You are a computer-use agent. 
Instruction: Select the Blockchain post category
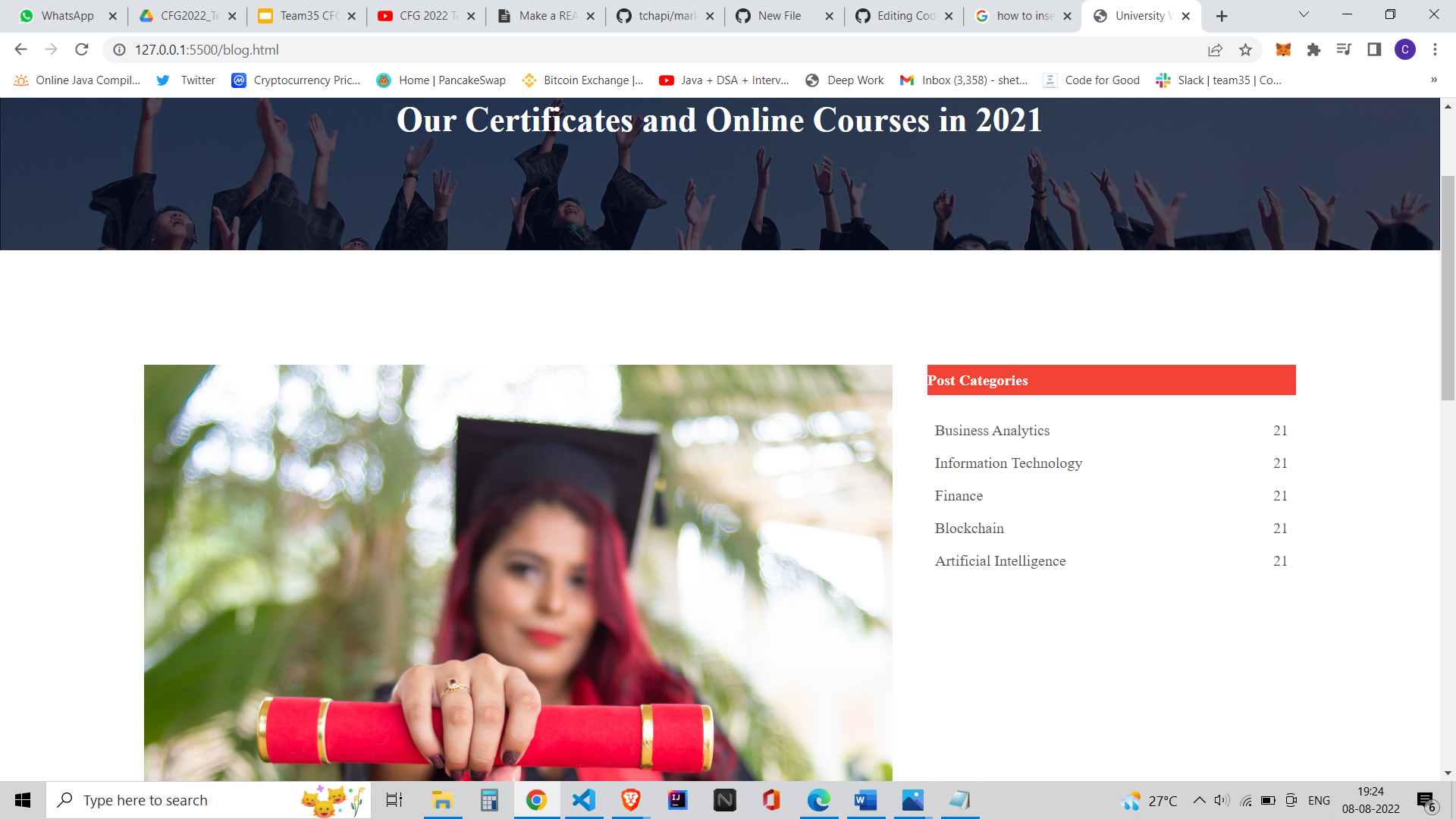click(969, 528)
